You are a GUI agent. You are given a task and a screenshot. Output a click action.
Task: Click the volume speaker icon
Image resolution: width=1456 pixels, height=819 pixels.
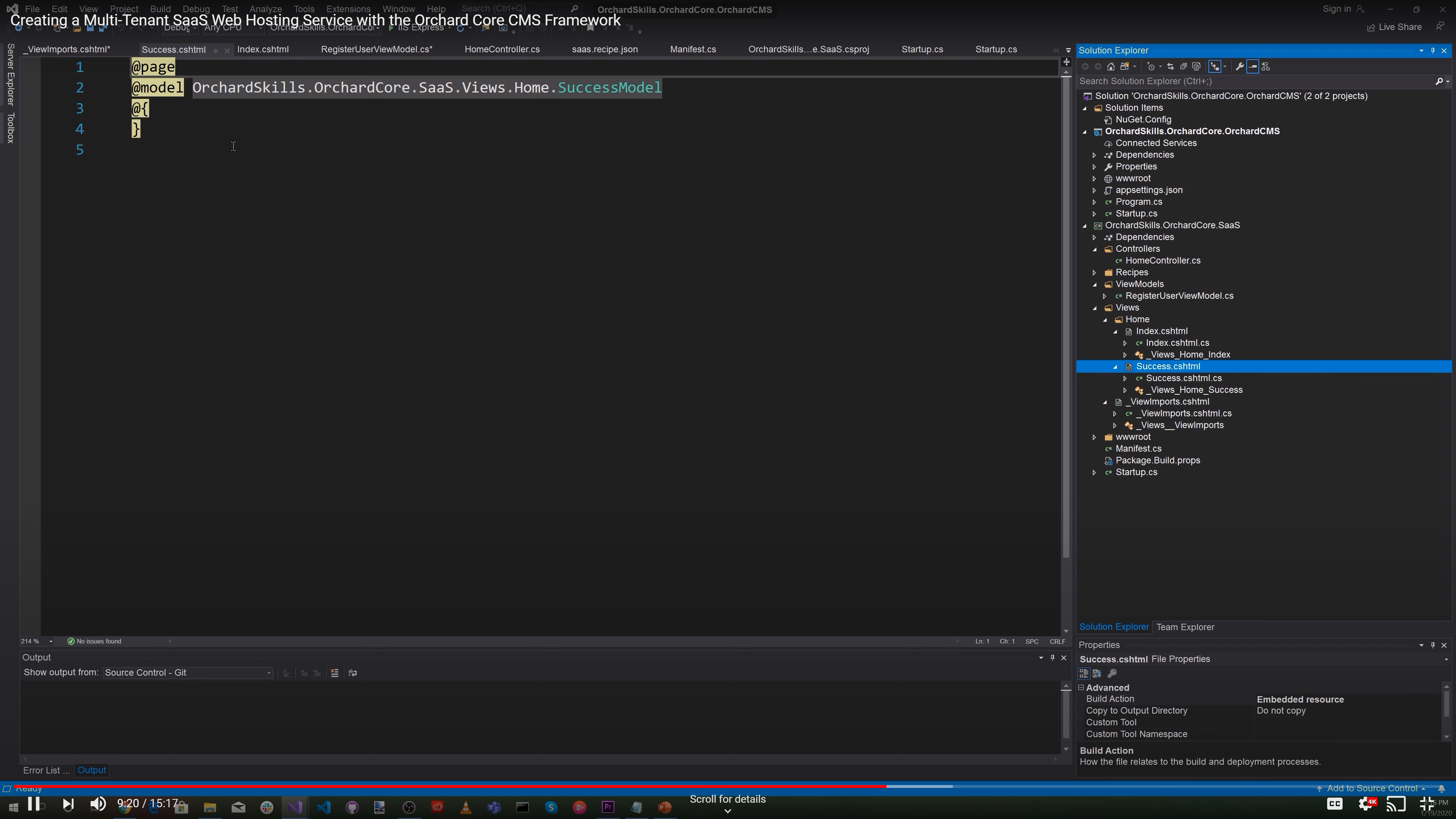coord(98,803)
